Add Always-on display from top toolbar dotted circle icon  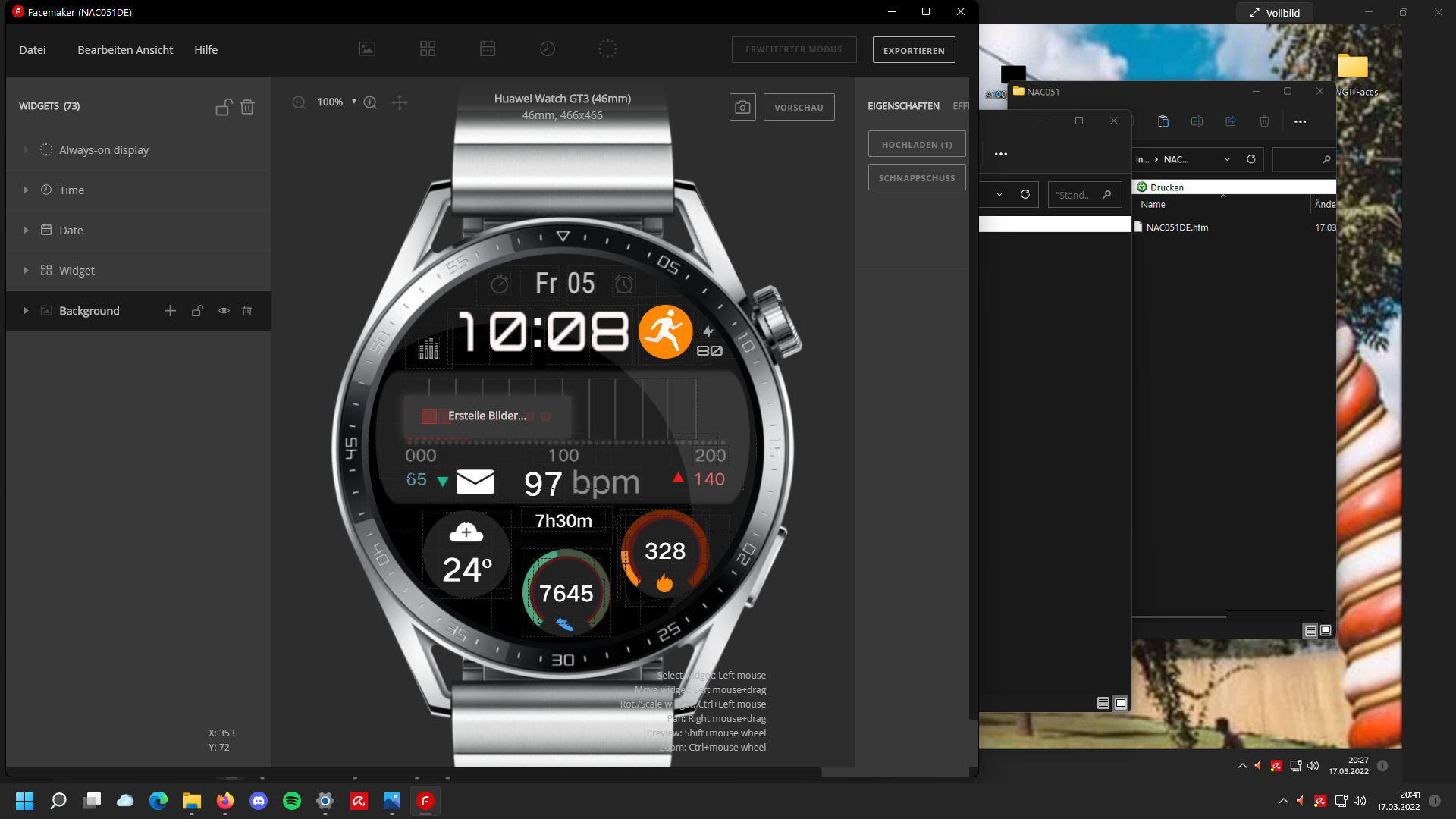[x=607, y=49]
